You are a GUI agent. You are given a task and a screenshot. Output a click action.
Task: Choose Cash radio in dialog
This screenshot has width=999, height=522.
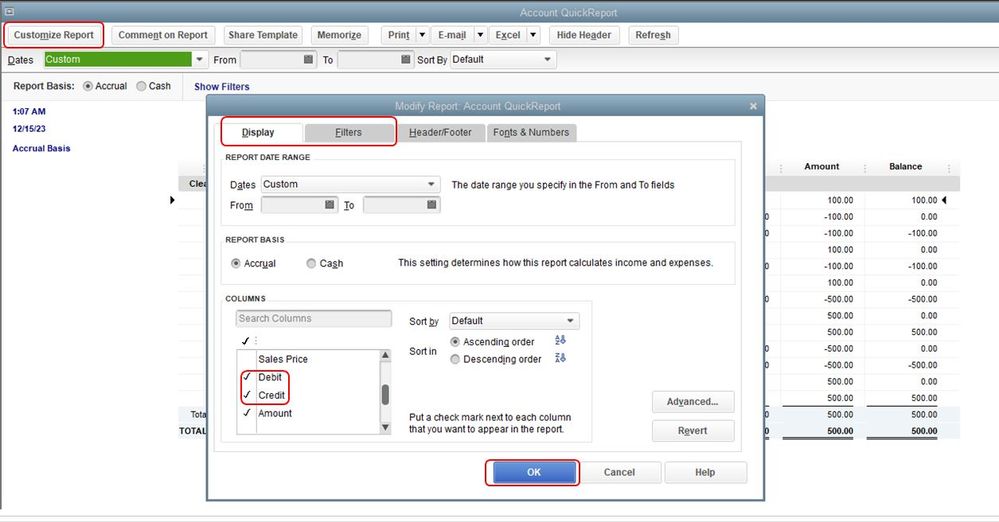coord(311,263)
